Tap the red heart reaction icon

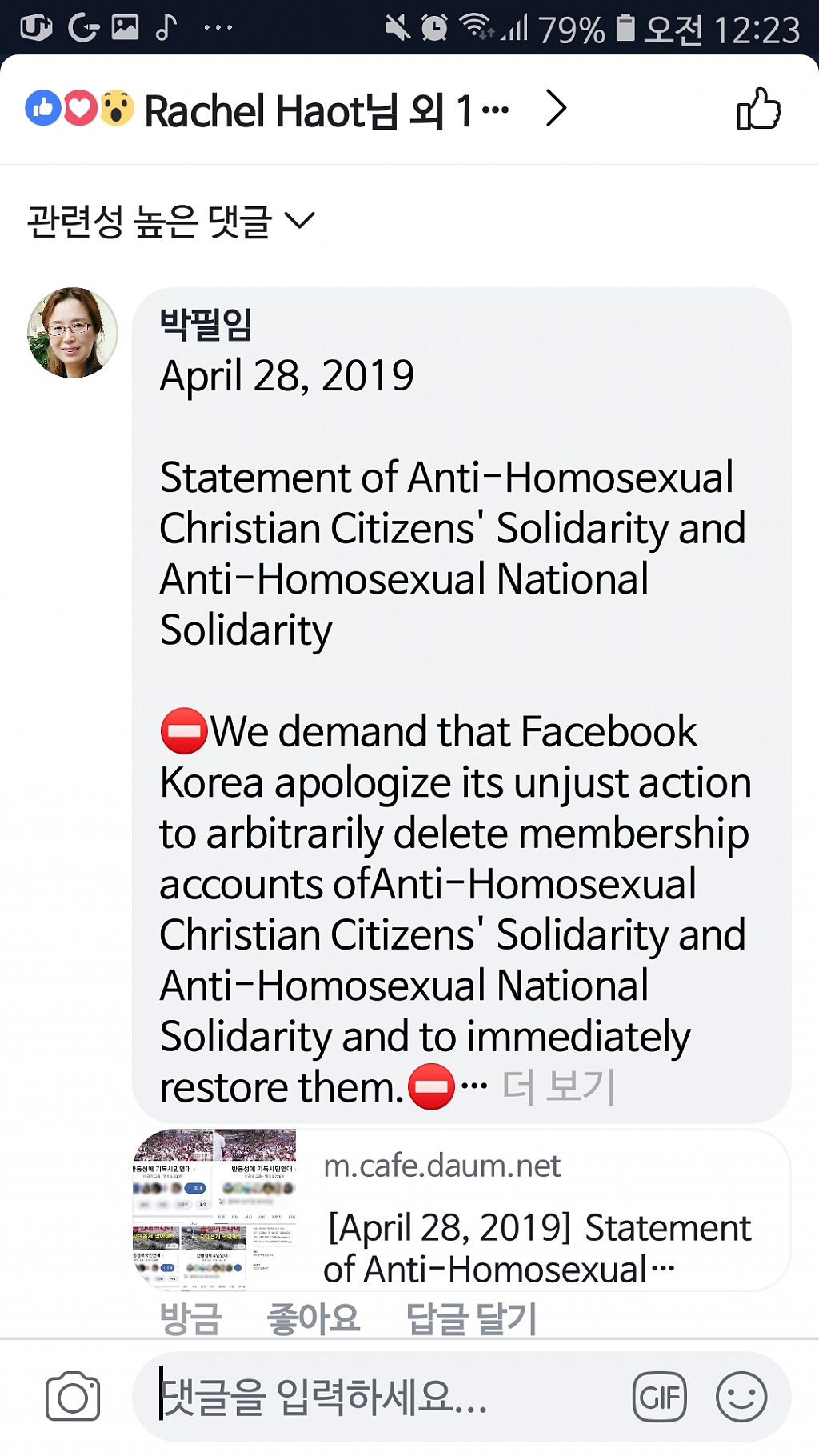coord(80,108)
